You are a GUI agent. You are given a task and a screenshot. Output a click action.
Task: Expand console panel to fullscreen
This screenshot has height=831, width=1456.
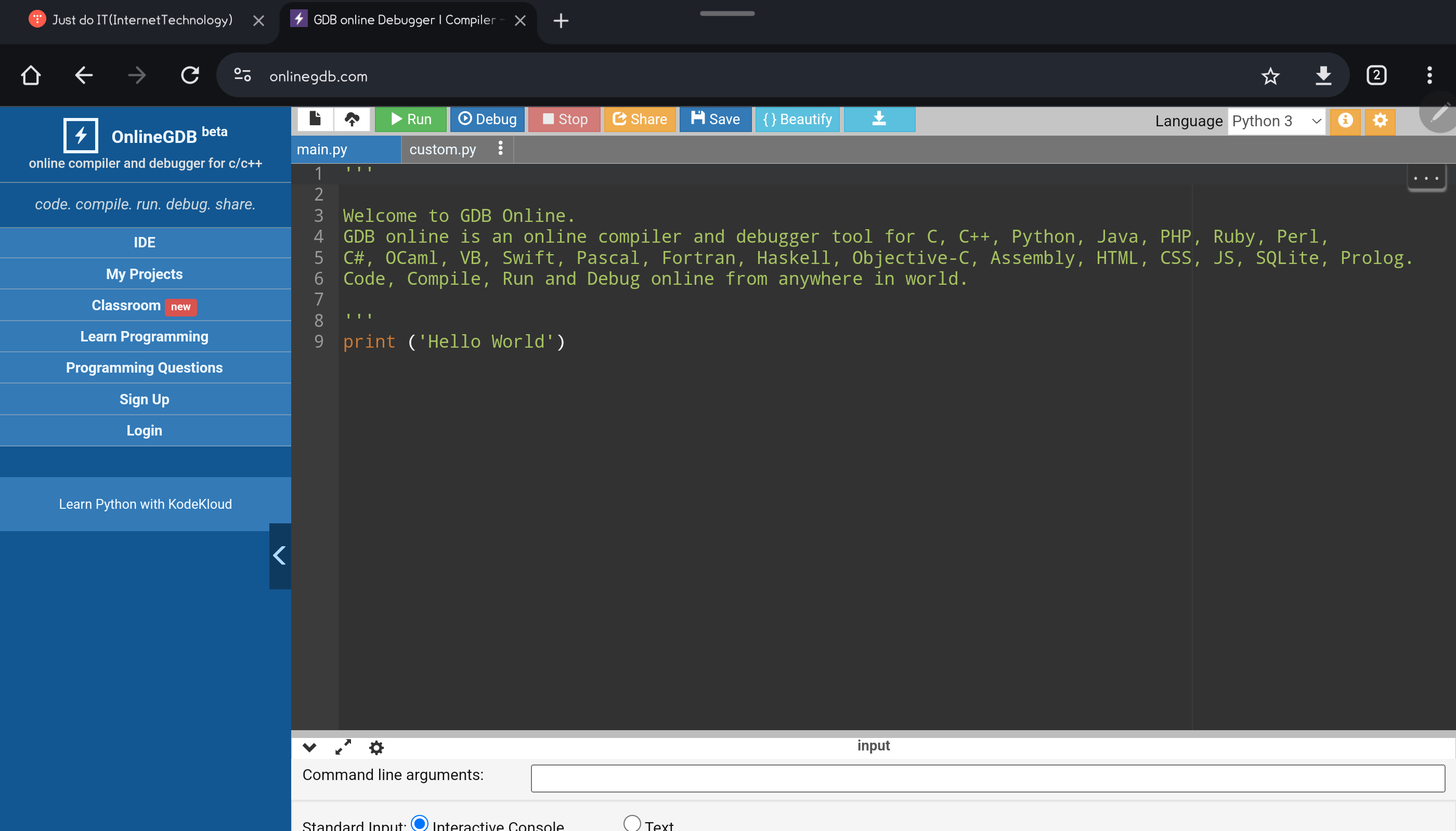[x=343, y=747]
